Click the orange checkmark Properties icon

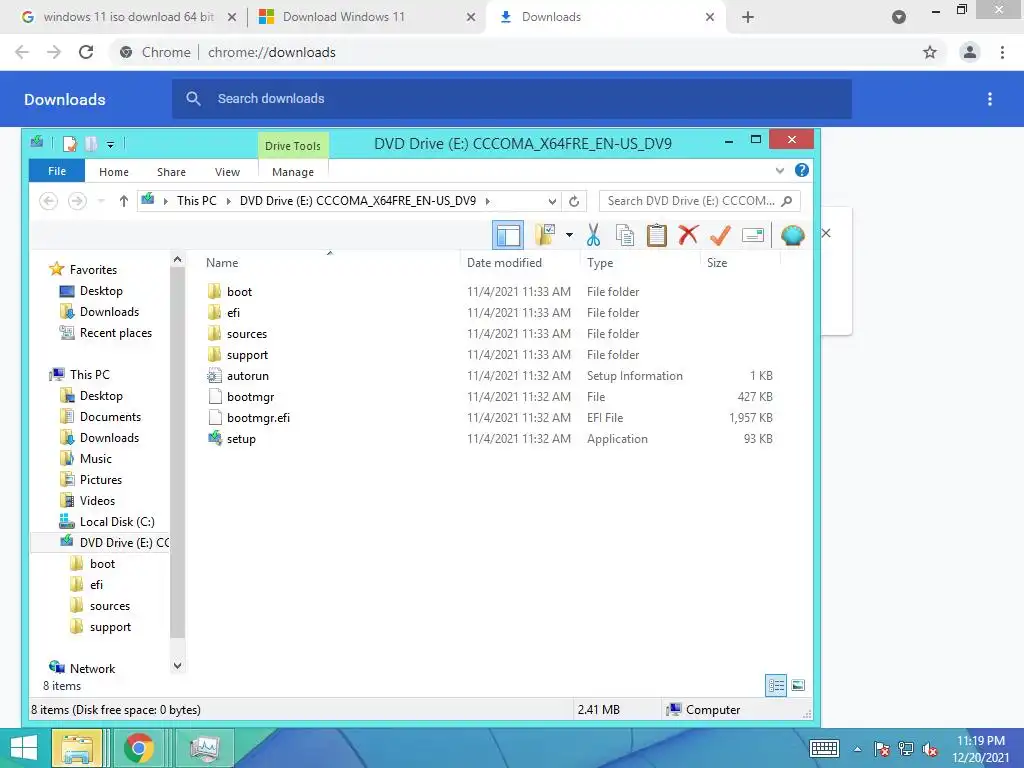(x=720, y=234)
